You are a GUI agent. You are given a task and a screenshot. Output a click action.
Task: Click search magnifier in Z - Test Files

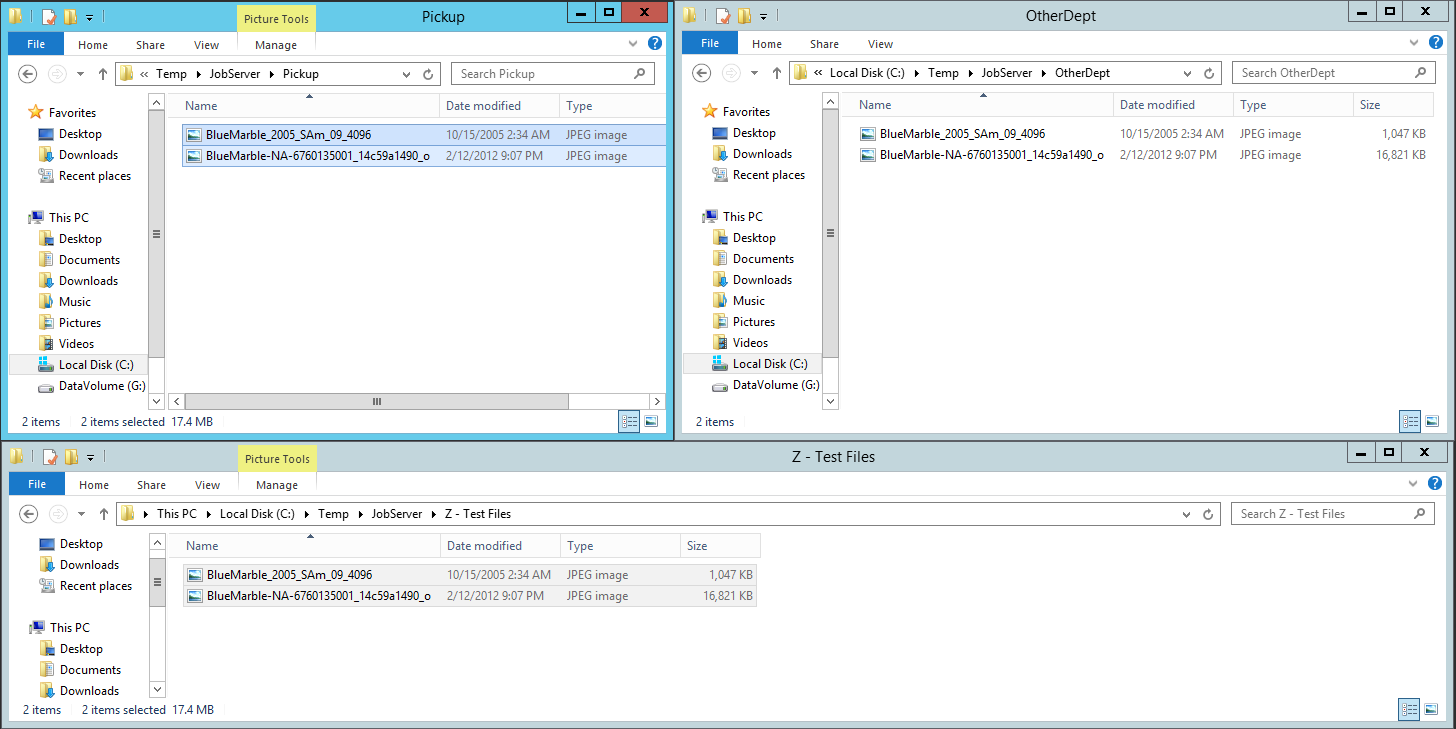pyautogui.click(x=1419, y=514)
